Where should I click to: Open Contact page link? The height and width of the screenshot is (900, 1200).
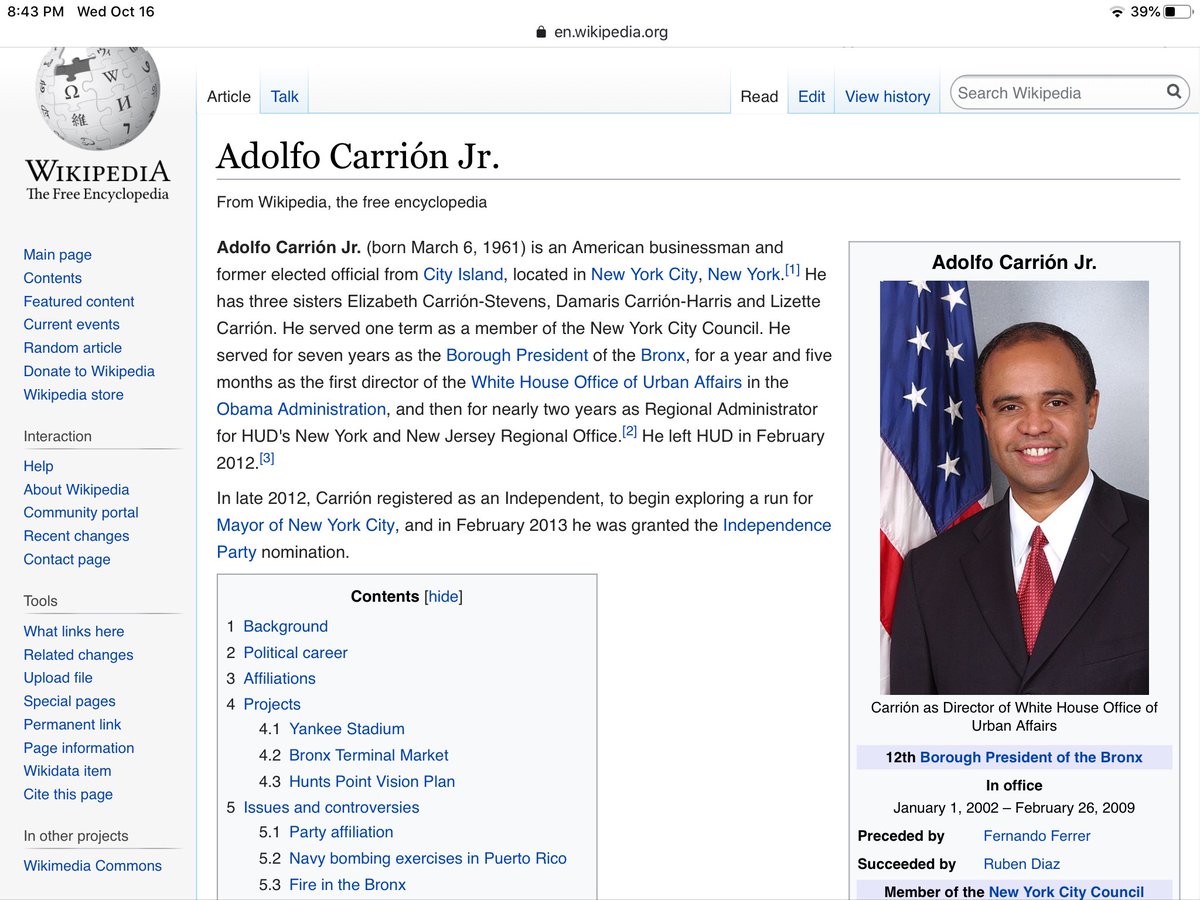pyautogui.click(x=67, y=559)
